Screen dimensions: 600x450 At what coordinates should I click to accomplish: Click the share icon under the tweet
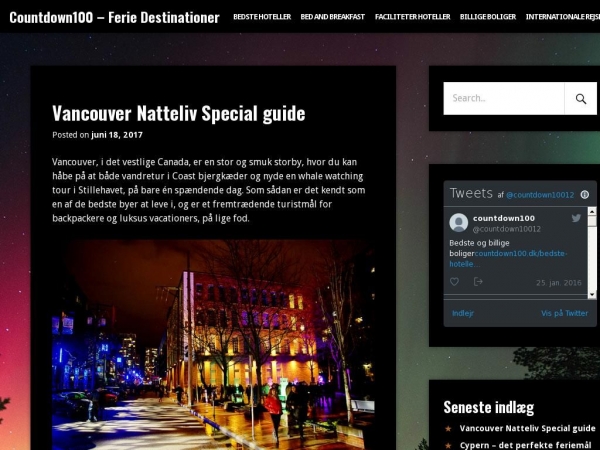click(478, 282)
